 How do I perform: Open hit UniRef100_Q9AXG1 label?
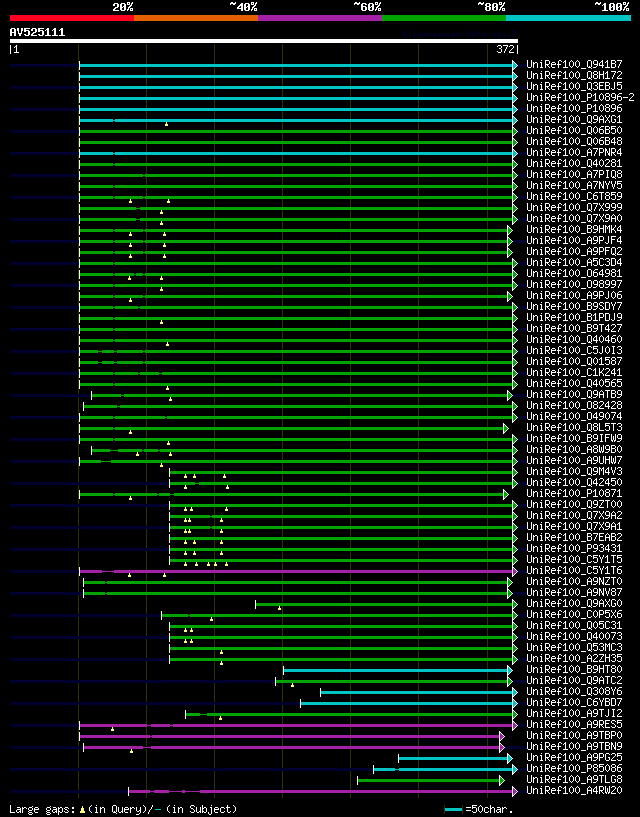pyautogui.click(x=574, y=119)
